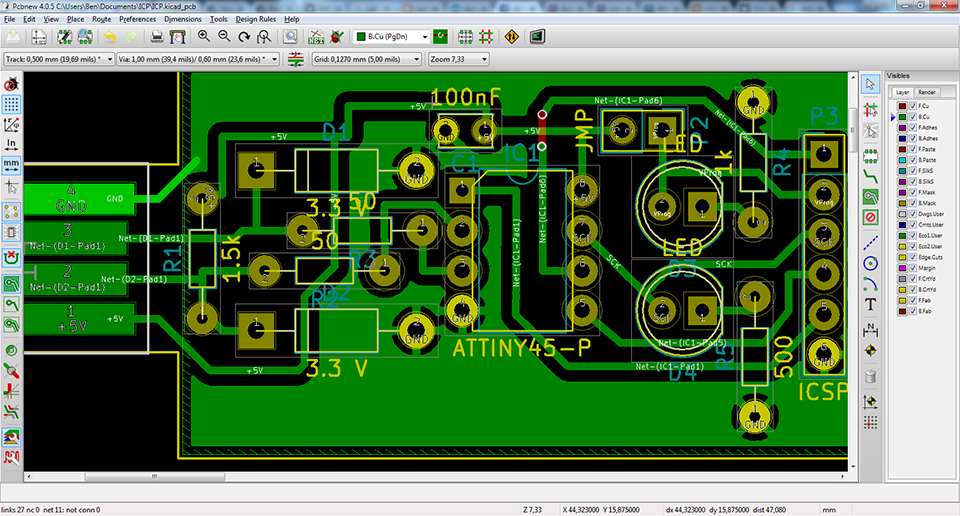Click the ICSP pin 1 square pad
This screenshot has height=516, width=960.
tap(823, 154)
